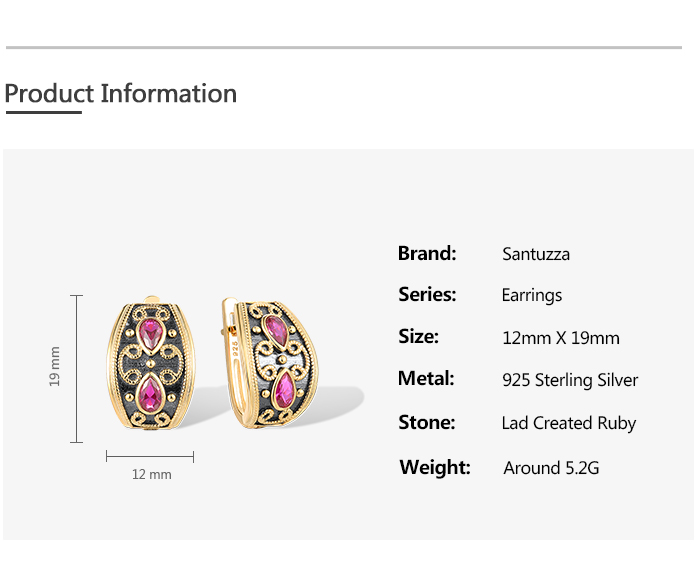
Task: Click the 12 mm width dimension label
Action: point(151,474)
